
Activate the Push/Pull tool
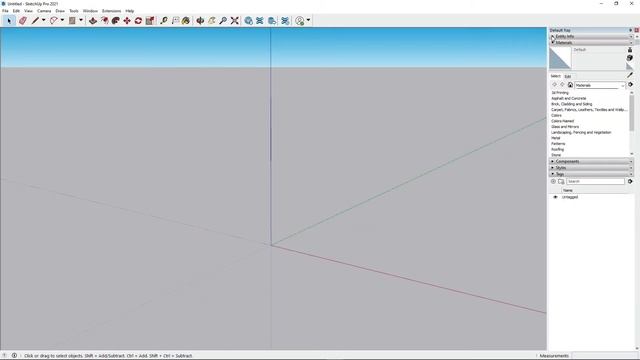[93, 20]
